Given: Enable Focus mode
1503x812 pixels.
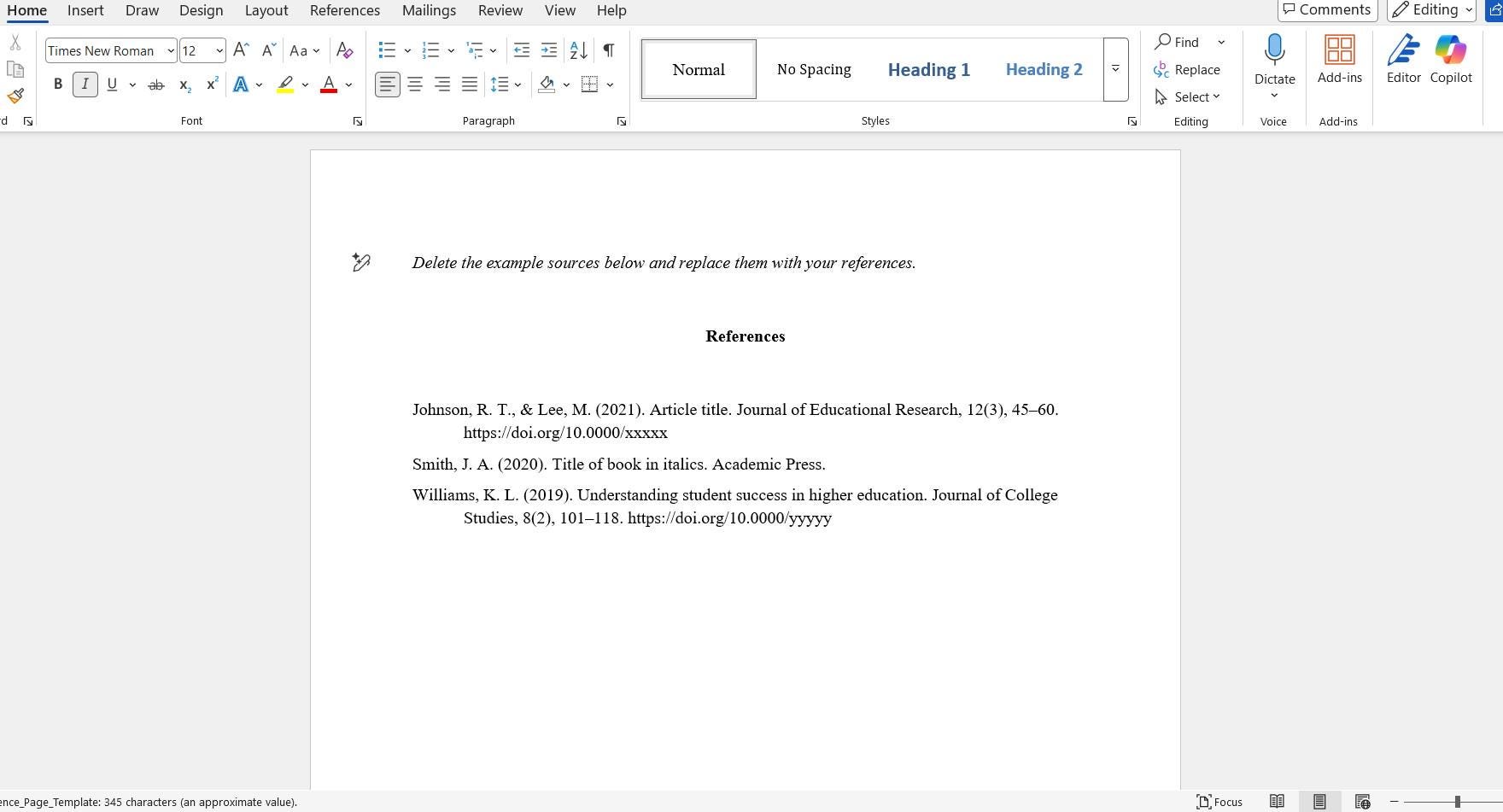Looking at the screenshot, I should [1219, 802].
